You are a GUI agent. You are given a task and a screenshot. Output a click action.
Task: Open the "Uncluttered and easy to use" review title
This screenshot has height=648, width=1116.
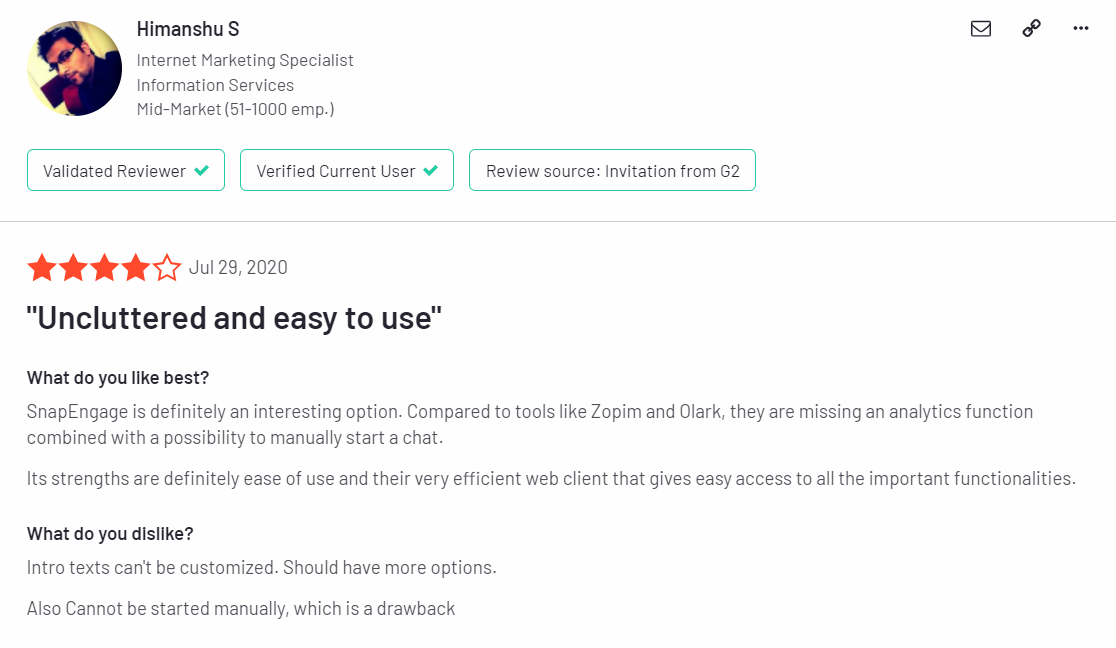(x=234, y=318)
